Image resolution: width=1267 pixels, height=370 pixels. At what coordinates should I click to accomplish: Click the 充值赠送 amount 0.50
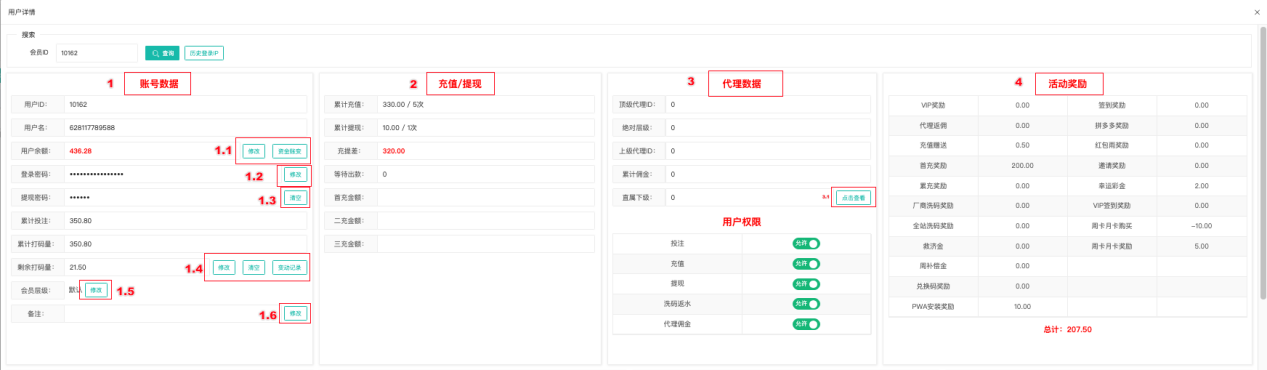click(1022, 145)
